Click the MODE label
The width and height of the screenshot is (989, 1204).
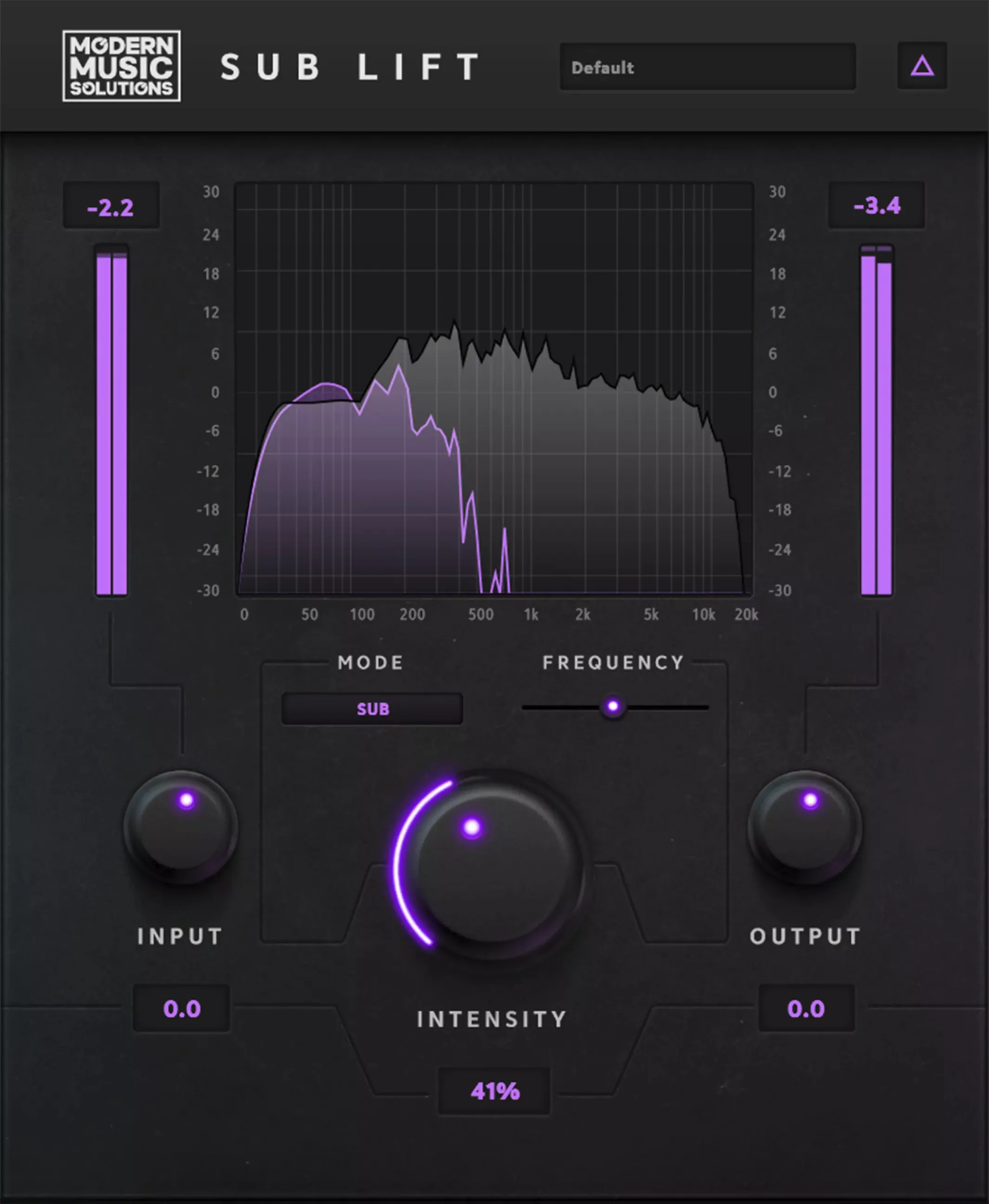coord(371,663)
